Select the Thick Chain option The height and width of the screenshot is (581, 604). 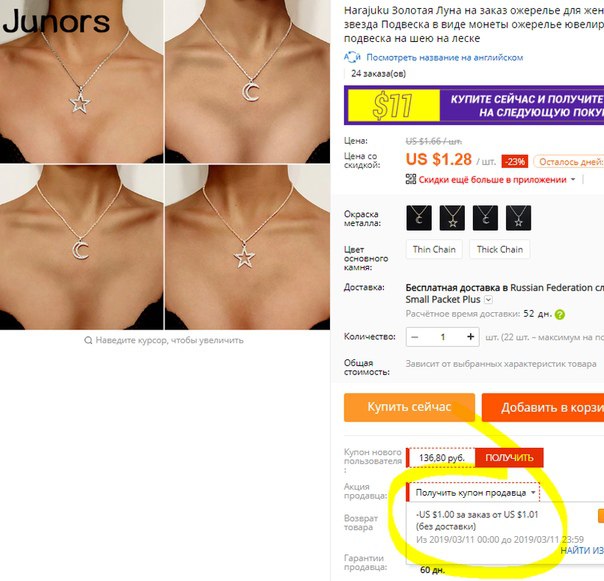(500, 249)
